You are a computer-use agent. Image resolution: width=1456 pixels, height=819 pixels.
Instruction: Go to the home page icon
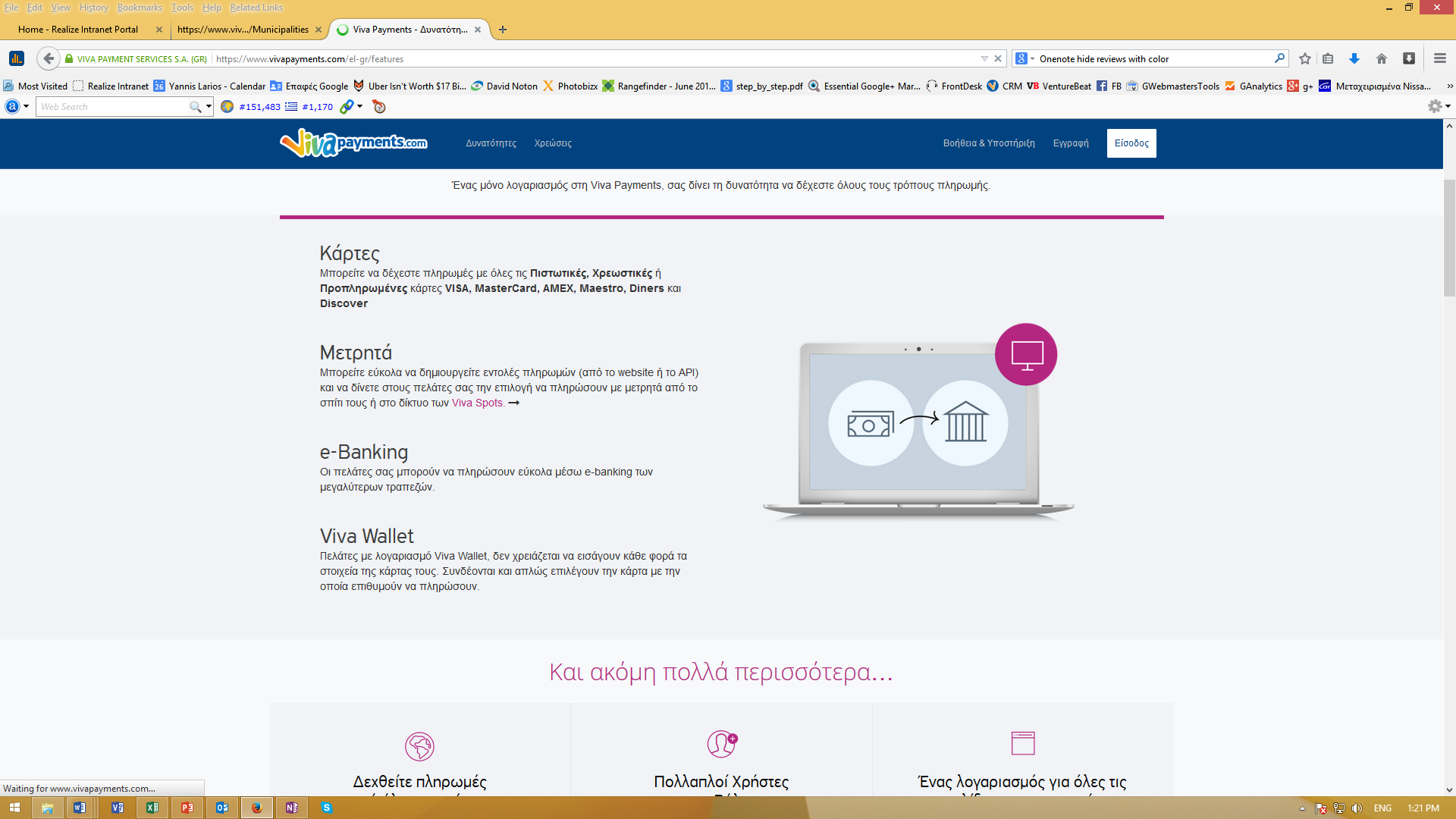(x=1382, y=58)
